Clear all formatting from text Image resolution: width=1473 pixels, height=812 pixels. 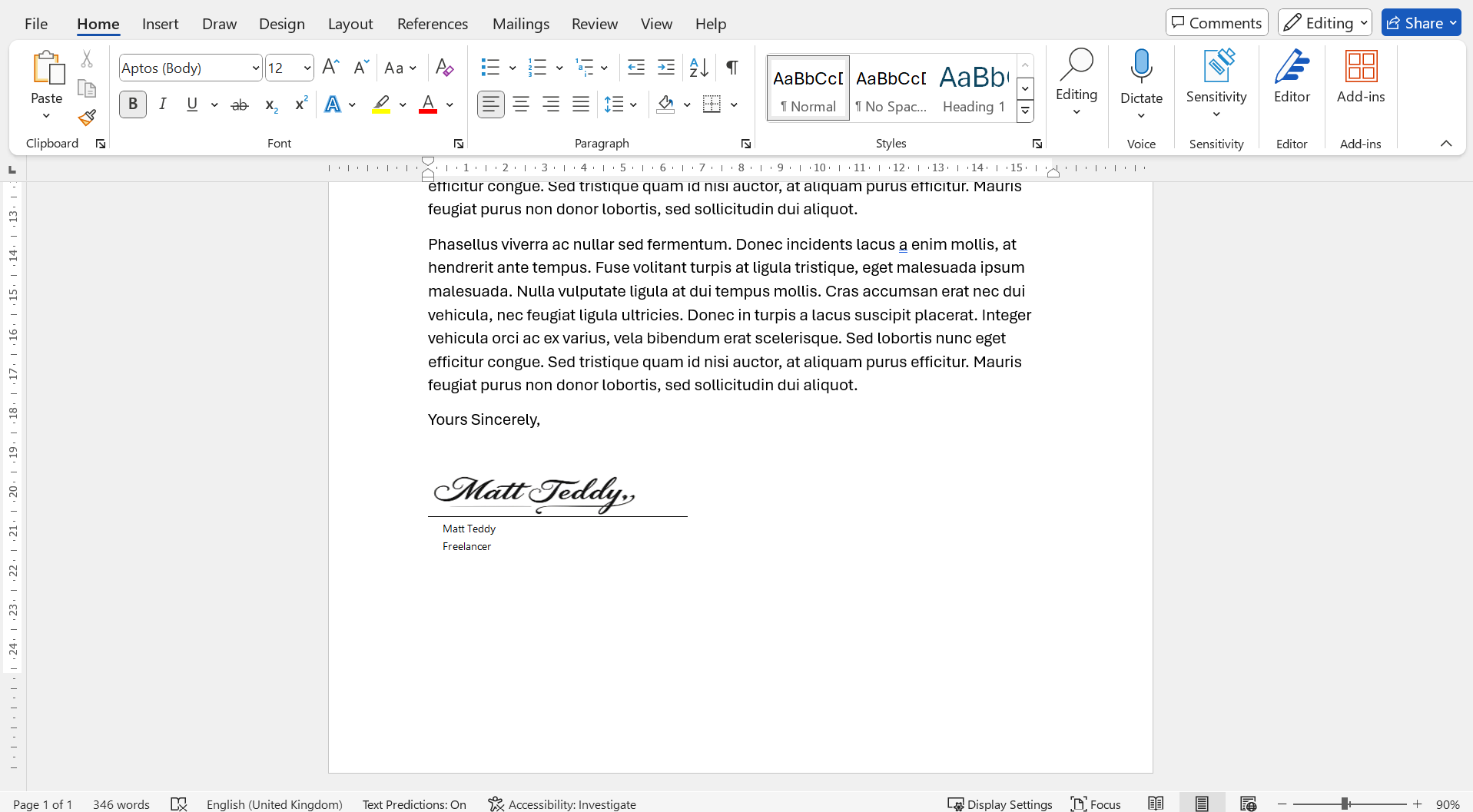(444, 68)
